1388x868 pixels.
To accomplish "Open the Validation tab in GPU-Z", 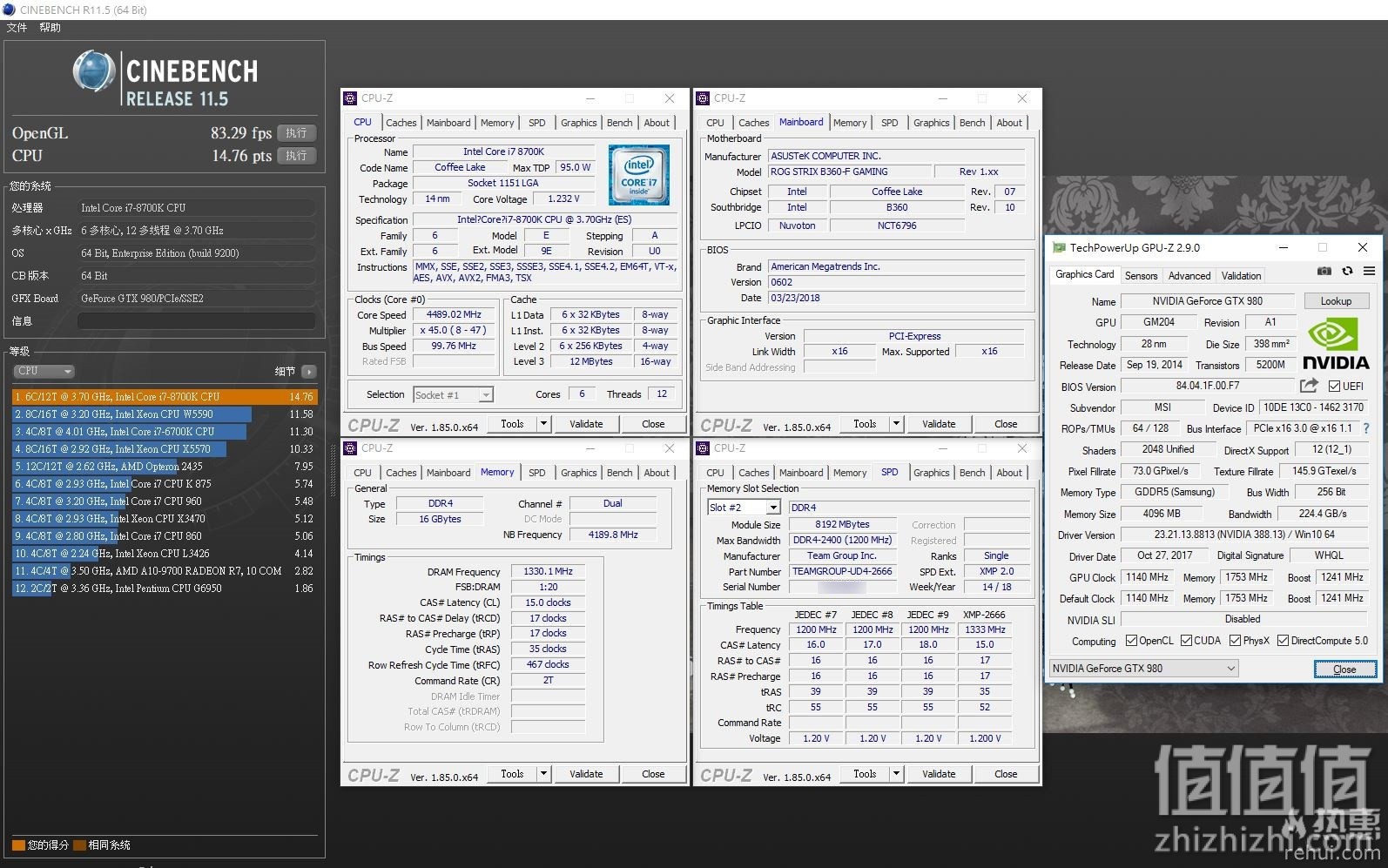I will (x=1241, y=276).
